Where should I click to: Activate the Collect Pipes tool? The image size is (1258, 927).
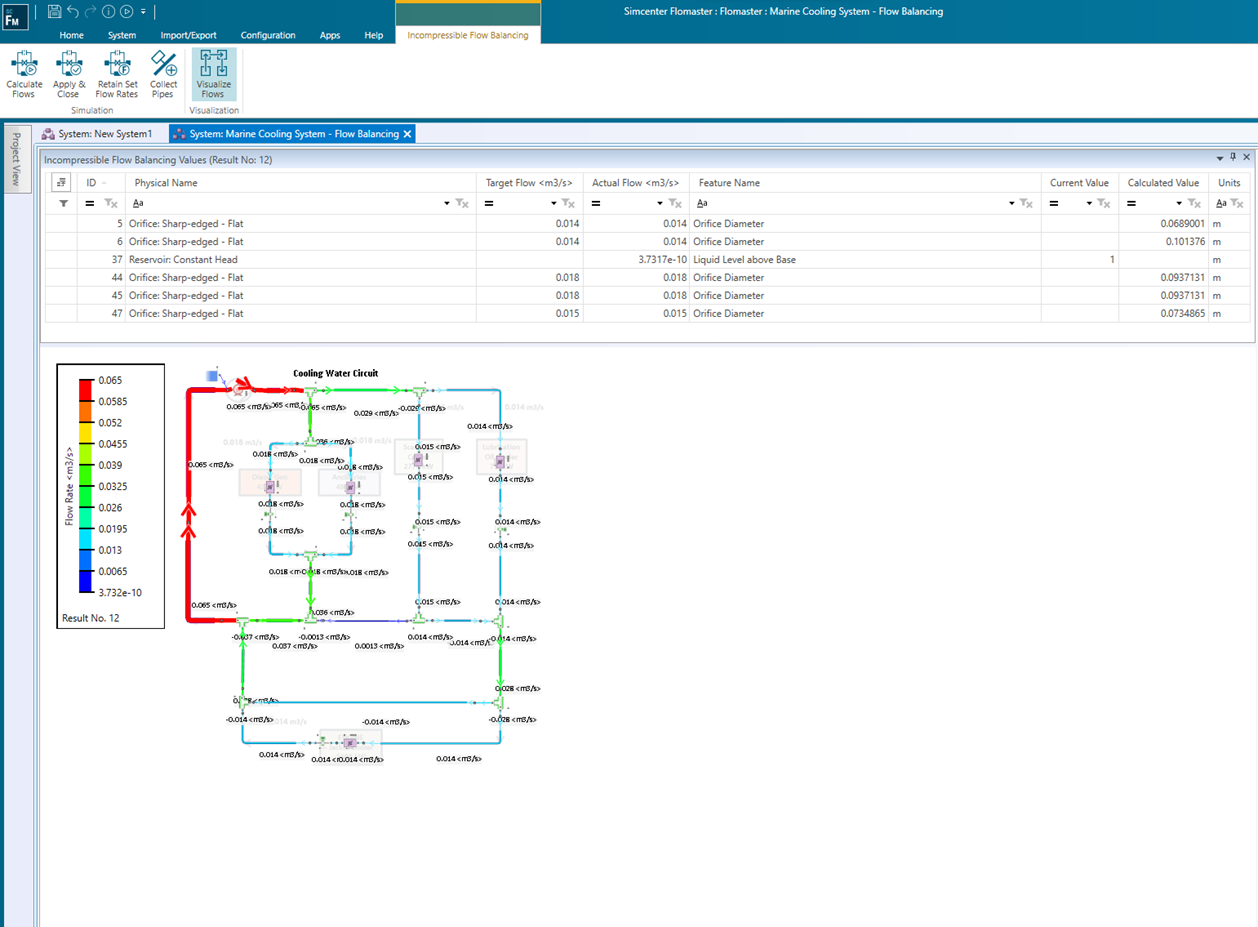(x=163, y=75)
